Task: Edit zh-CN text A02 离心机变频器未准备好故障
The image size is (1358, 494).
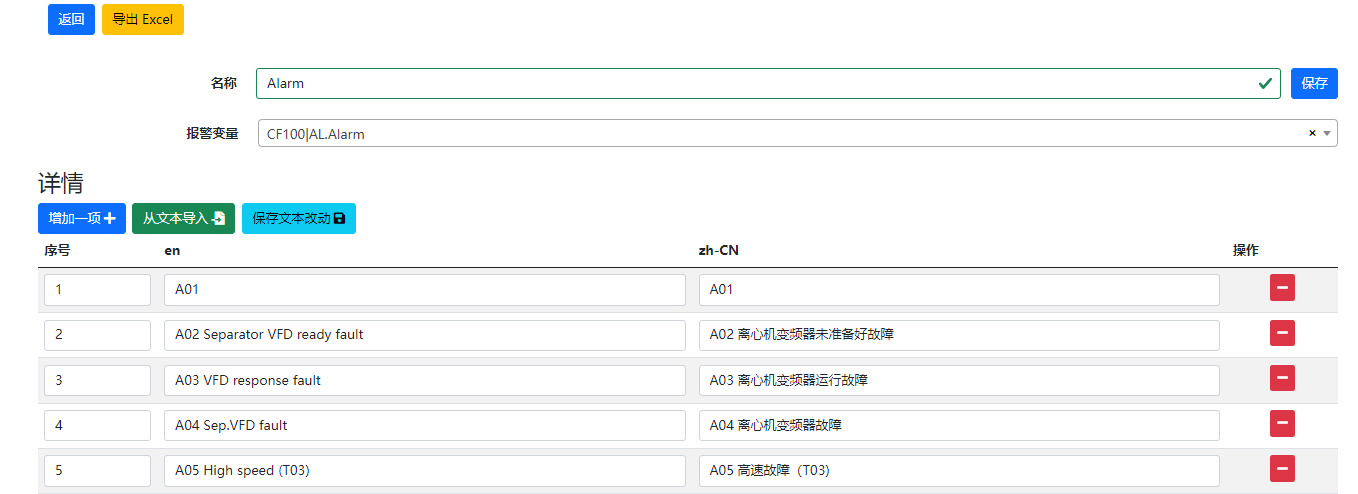Action: pyautogui.click(x=959, y=335)
